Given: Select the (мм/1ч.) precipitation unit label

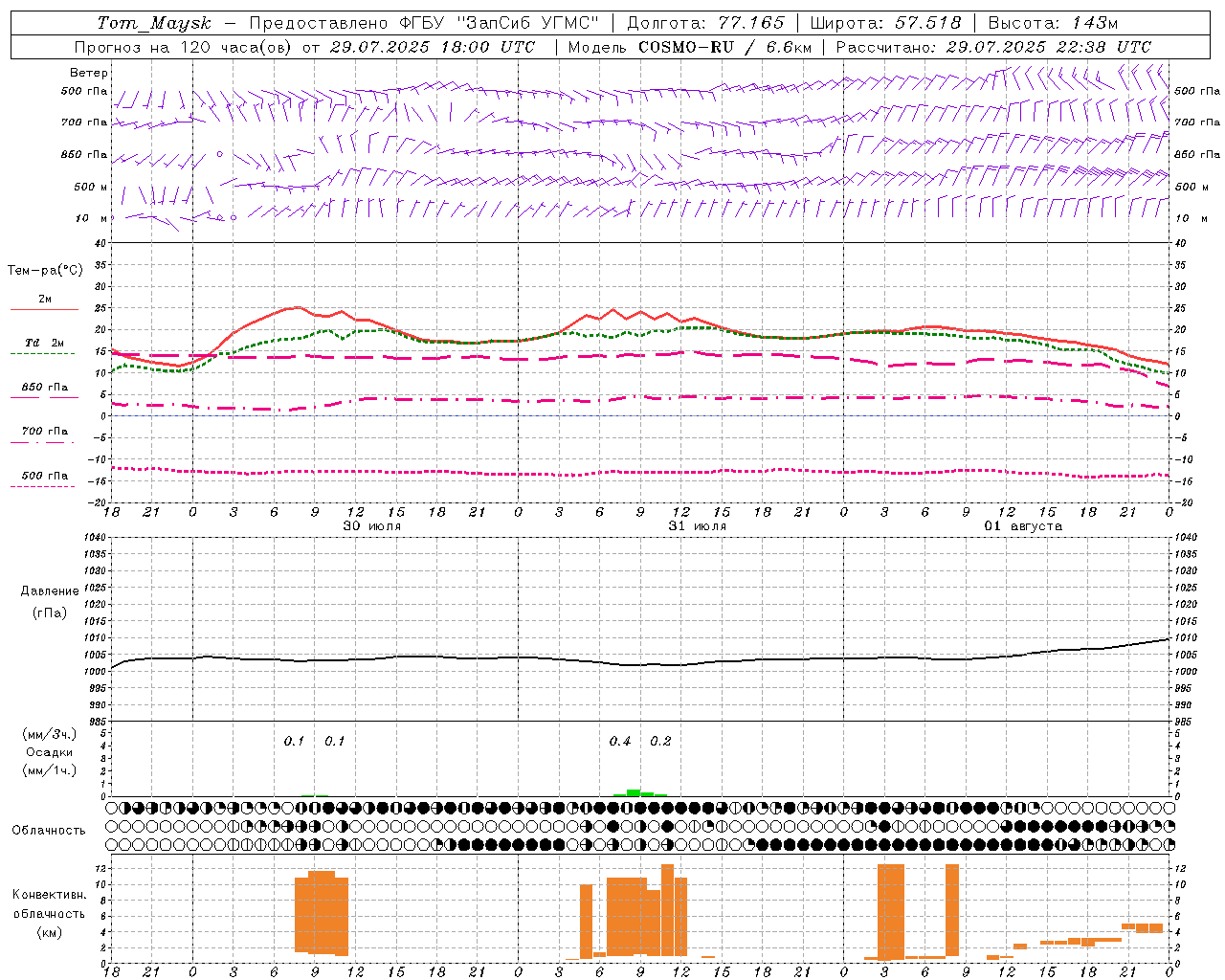Looking at the screenshot, I should [50, 771].
